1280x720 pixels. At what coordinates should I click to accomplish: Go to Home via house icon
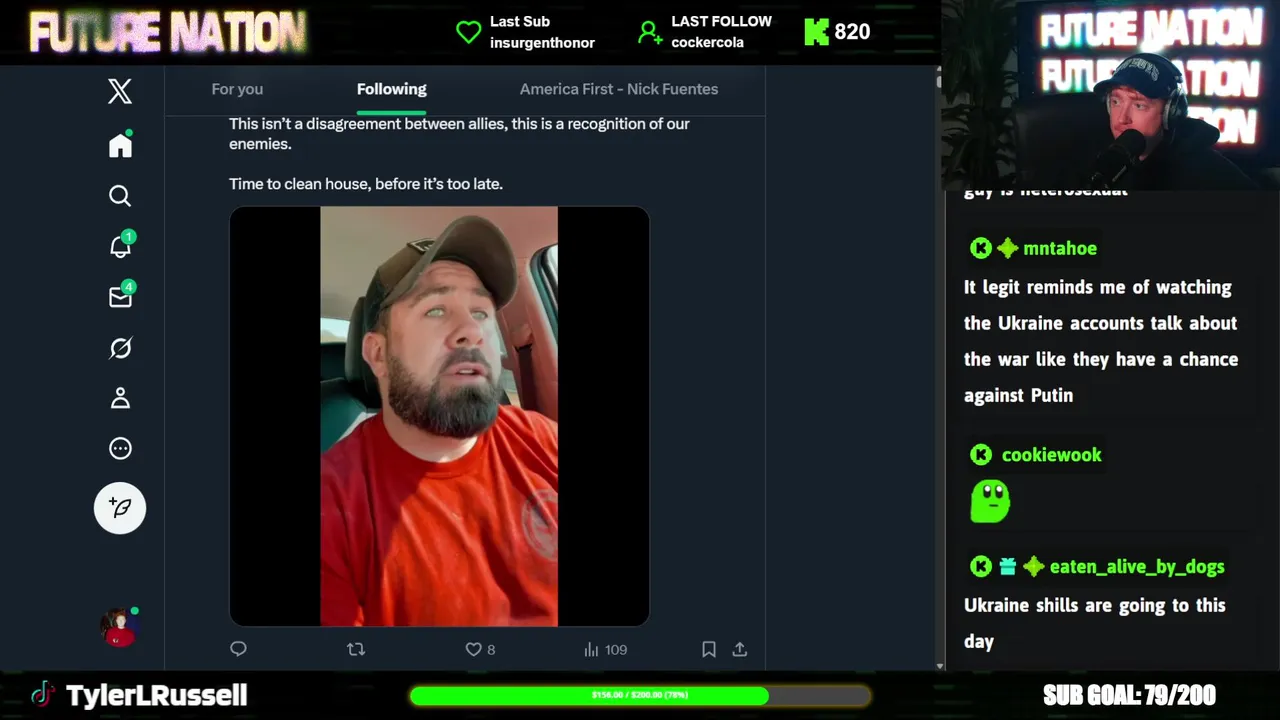click(x=120, y=145)
